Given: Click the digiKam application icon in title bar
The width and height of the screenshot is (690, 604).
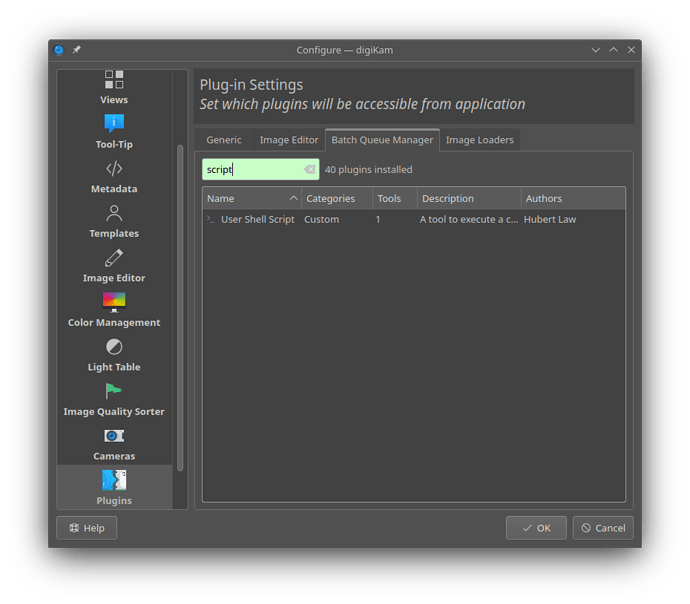Looking at the screenshot, I should [59, 50].
